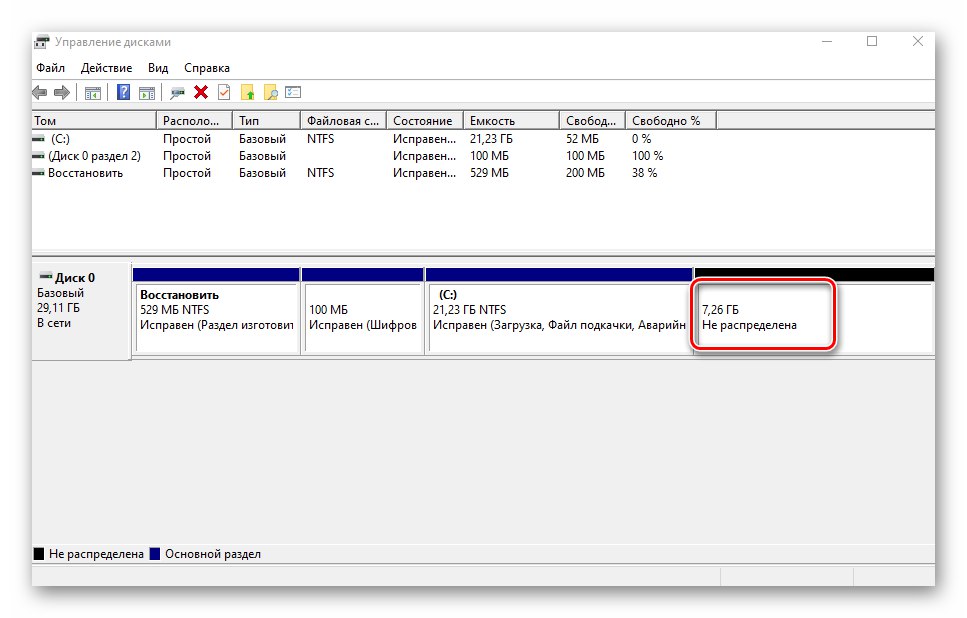Select the Диск 0 disk header panel
This screenshot has height=618, width=967.
(x=81, y=311)
